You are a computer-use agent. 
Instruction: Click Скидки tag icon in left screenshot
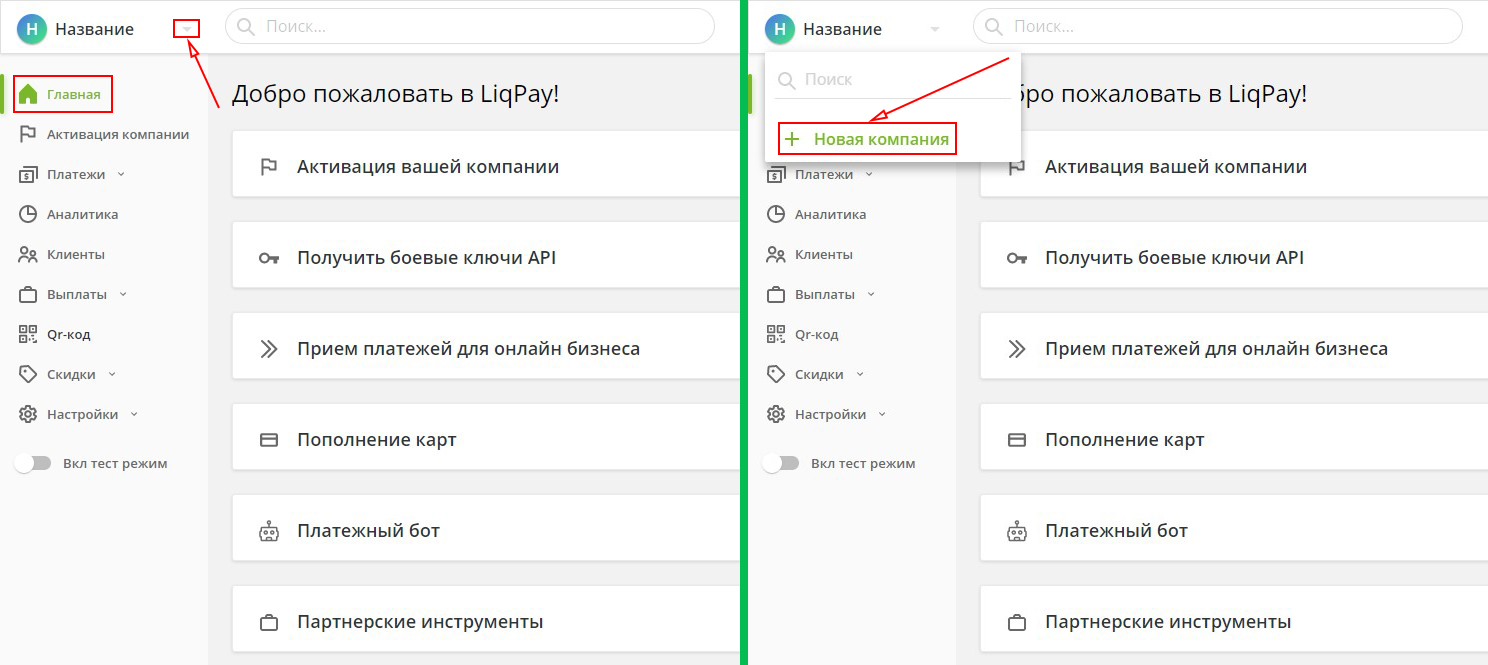tap(28, 374)
